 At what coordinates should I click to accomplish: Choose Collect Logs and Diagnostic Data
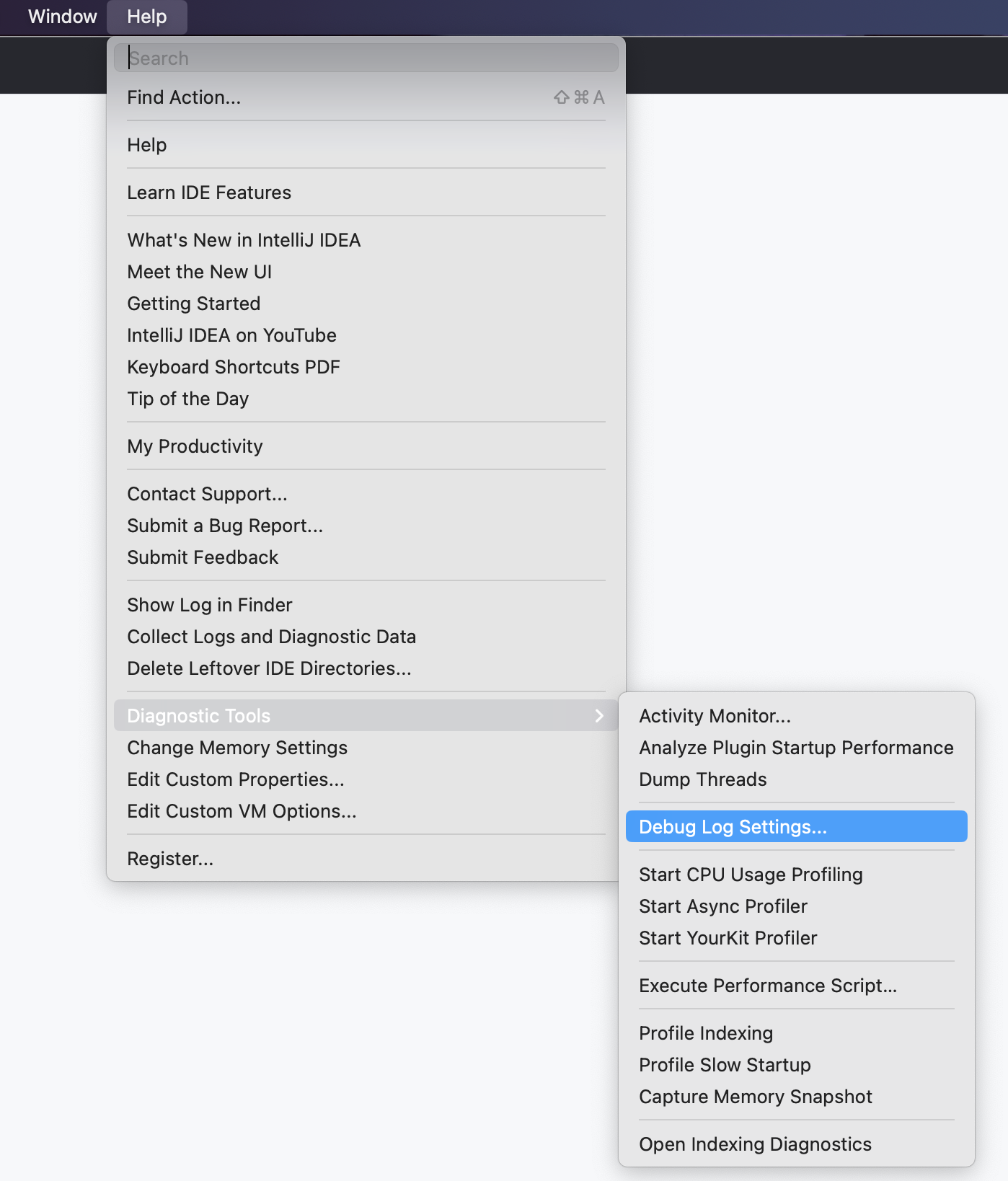pos(272,637)
